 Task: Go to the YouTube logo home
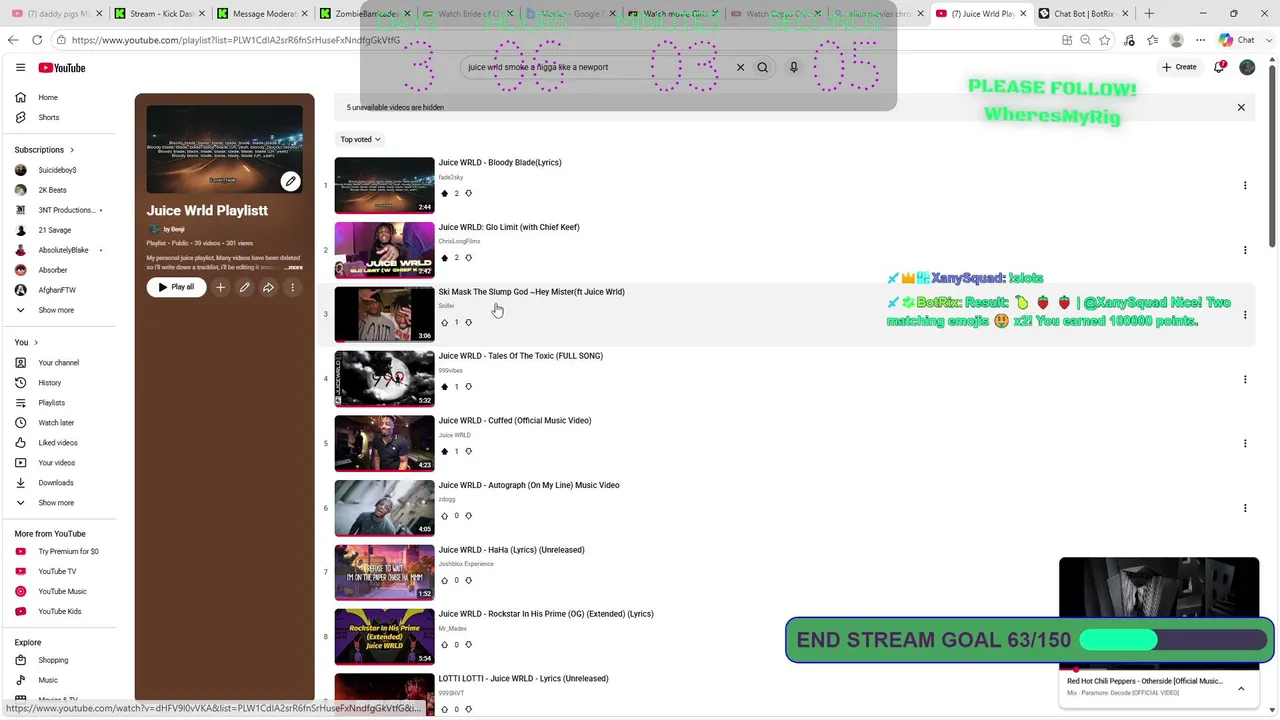point(62,68)
